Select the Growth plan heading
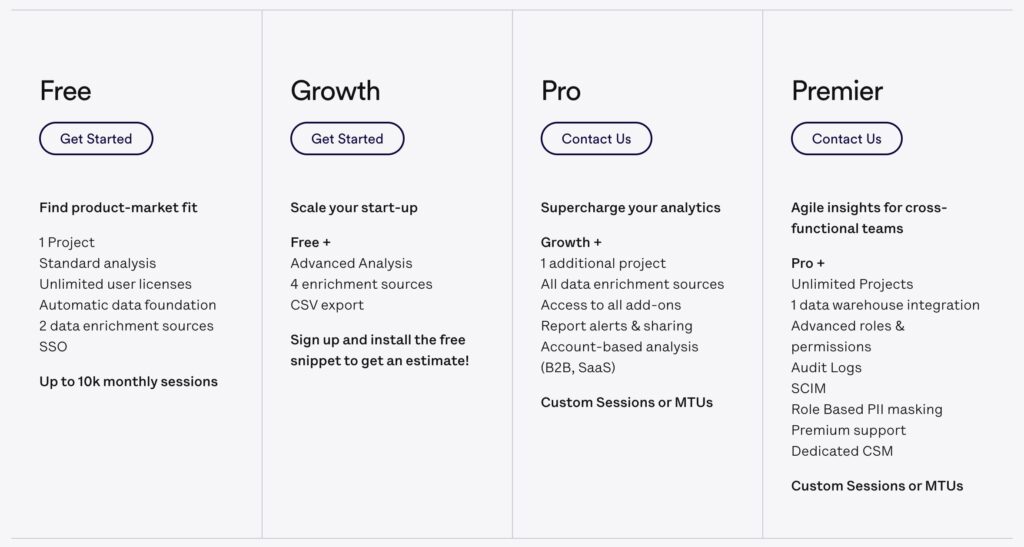Image resolution: width=1024 pixels, height=547 pixels. pos(335,91)
